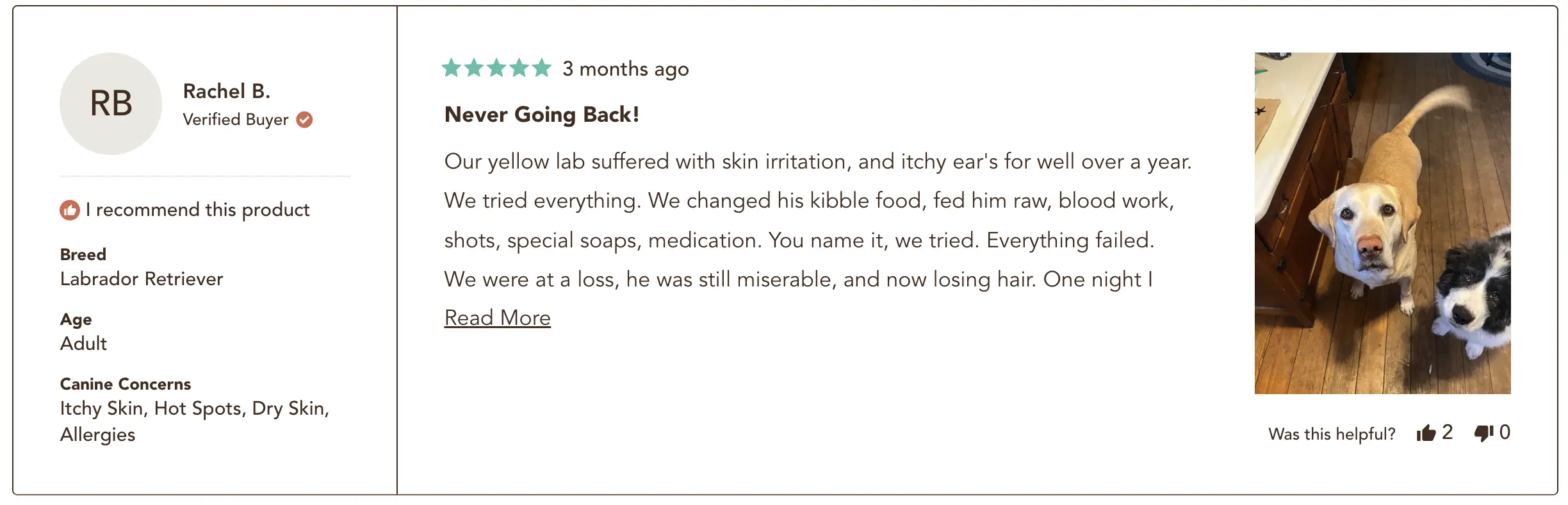This screenshot has width=1568, height=505.
Task: Open the dog photo thumbnail
Action: coord(1382,223)
